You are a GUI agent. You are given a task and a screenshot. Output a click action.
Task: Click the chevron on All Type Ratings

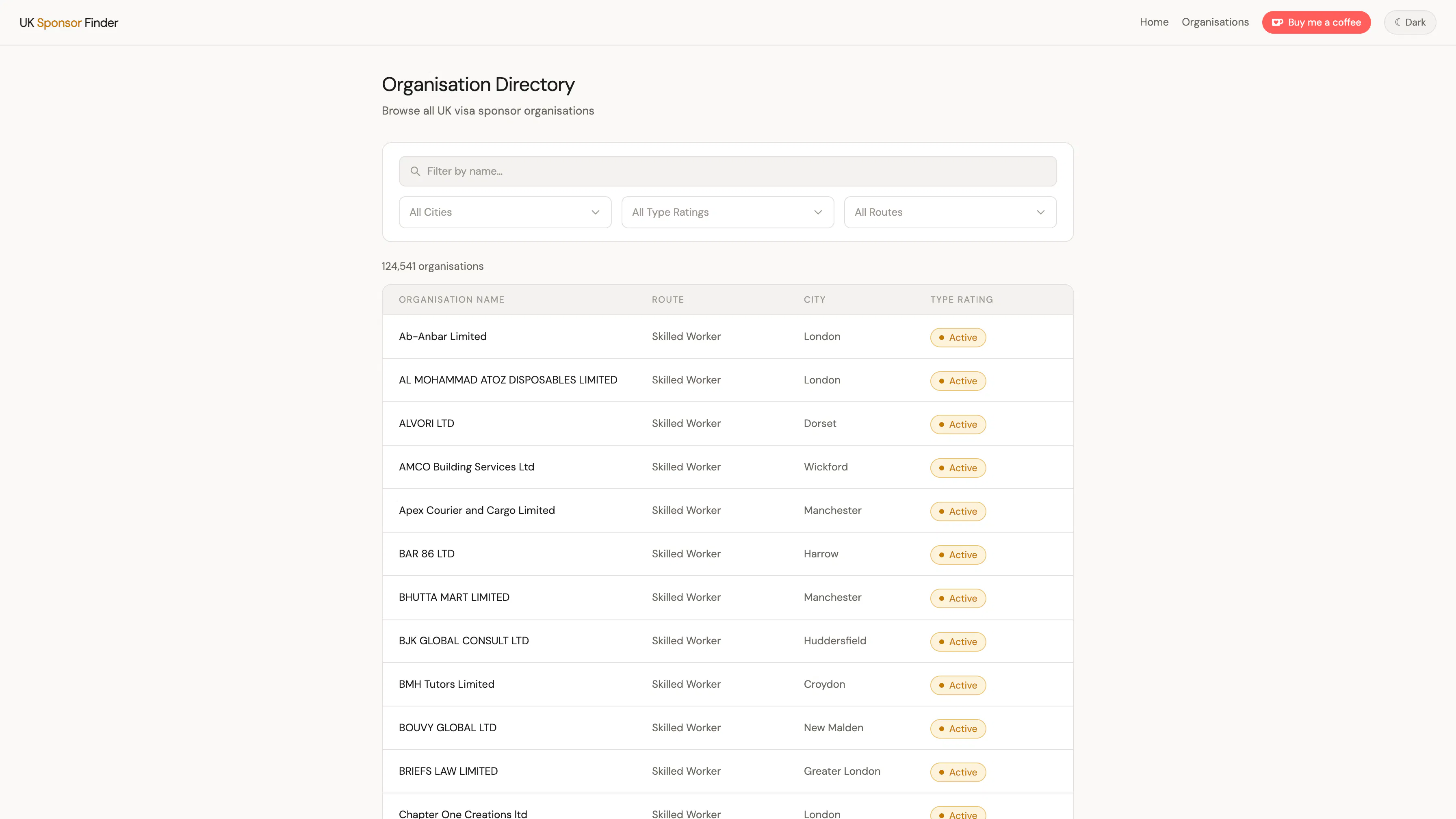click(x=818, y=212)
